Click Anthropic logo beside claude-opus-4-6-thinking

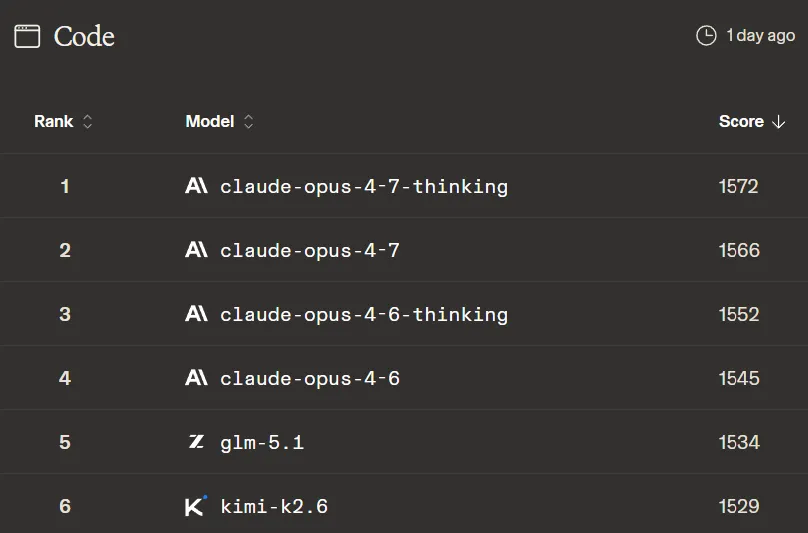[196, 314]
